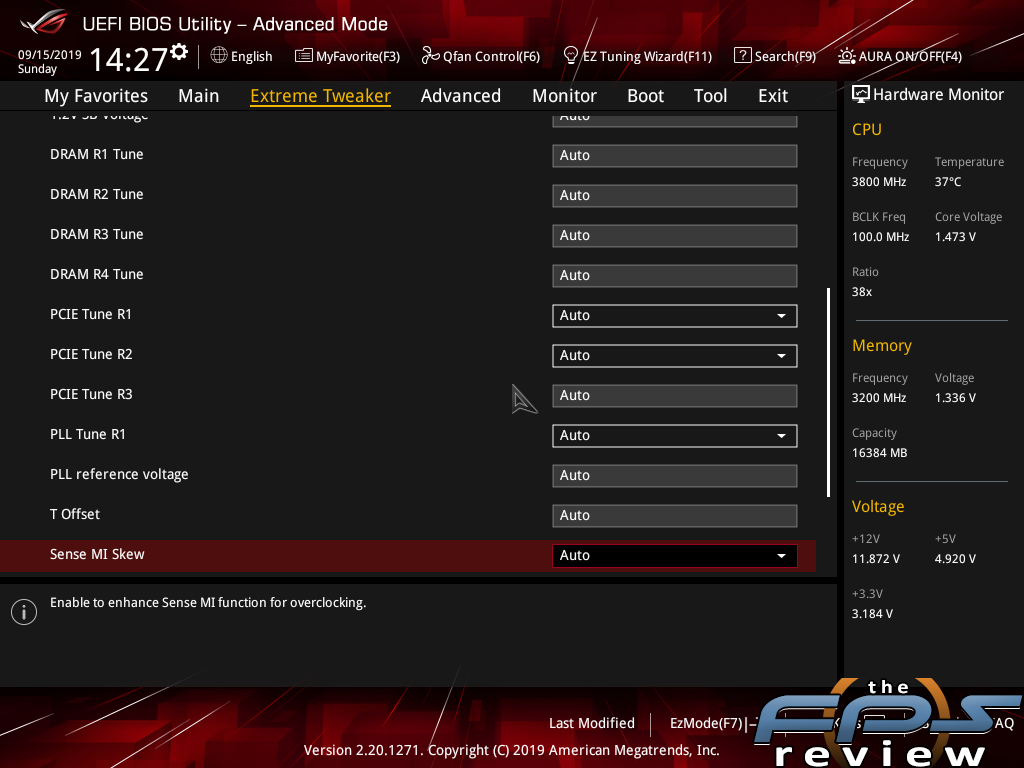This screenshot has height=768, width=1024.
Task: Click the MyFavorite list icon
Action: (x=303, y=56)
